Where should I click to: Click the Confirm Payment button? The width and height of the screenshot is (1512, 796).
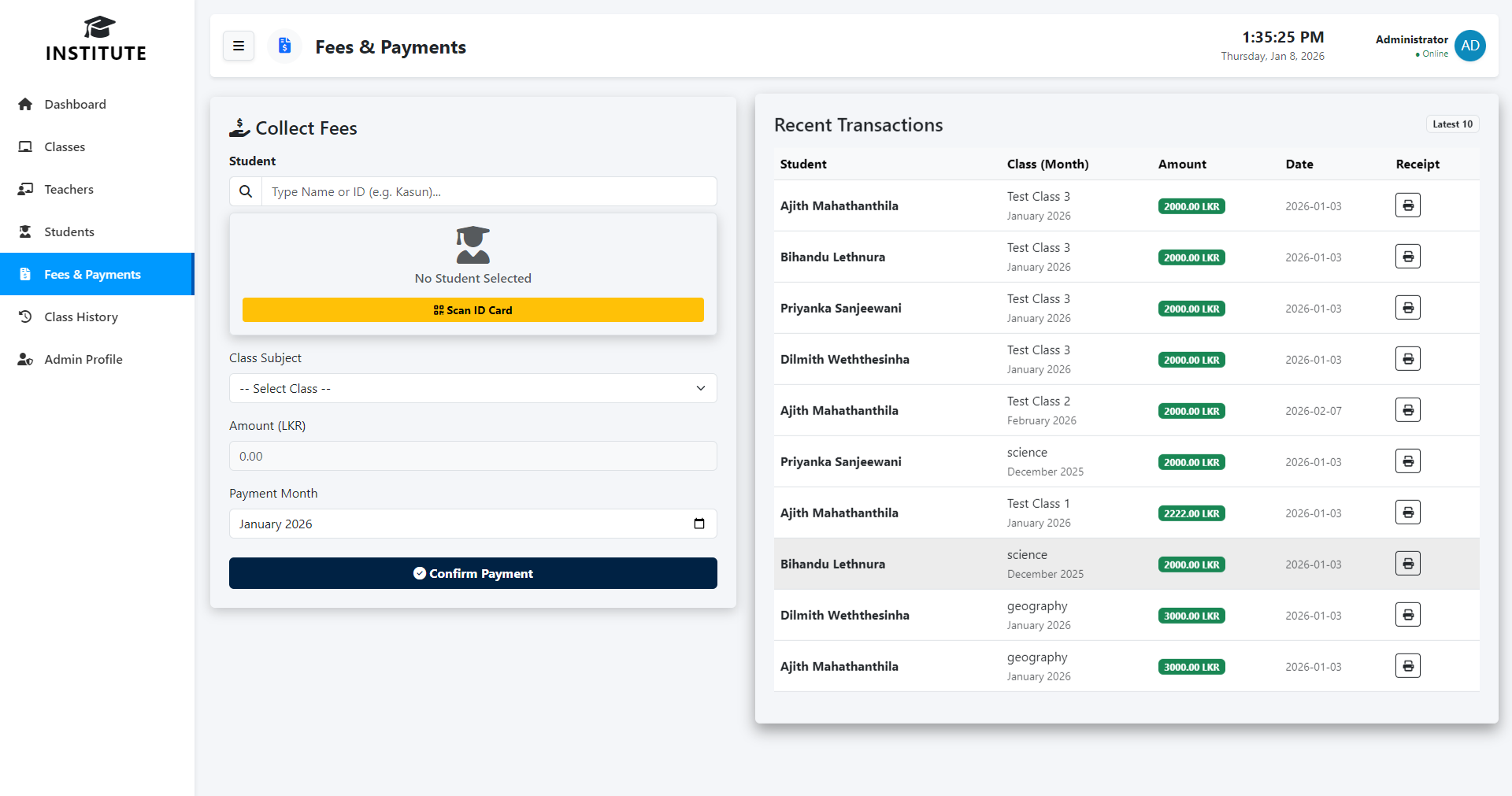[472, 573]
